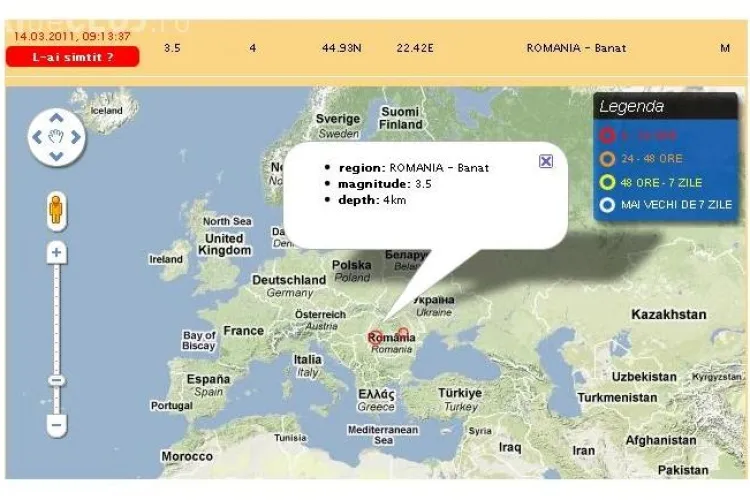
Task: Click the Syria map label
Action: pos(480,431)
